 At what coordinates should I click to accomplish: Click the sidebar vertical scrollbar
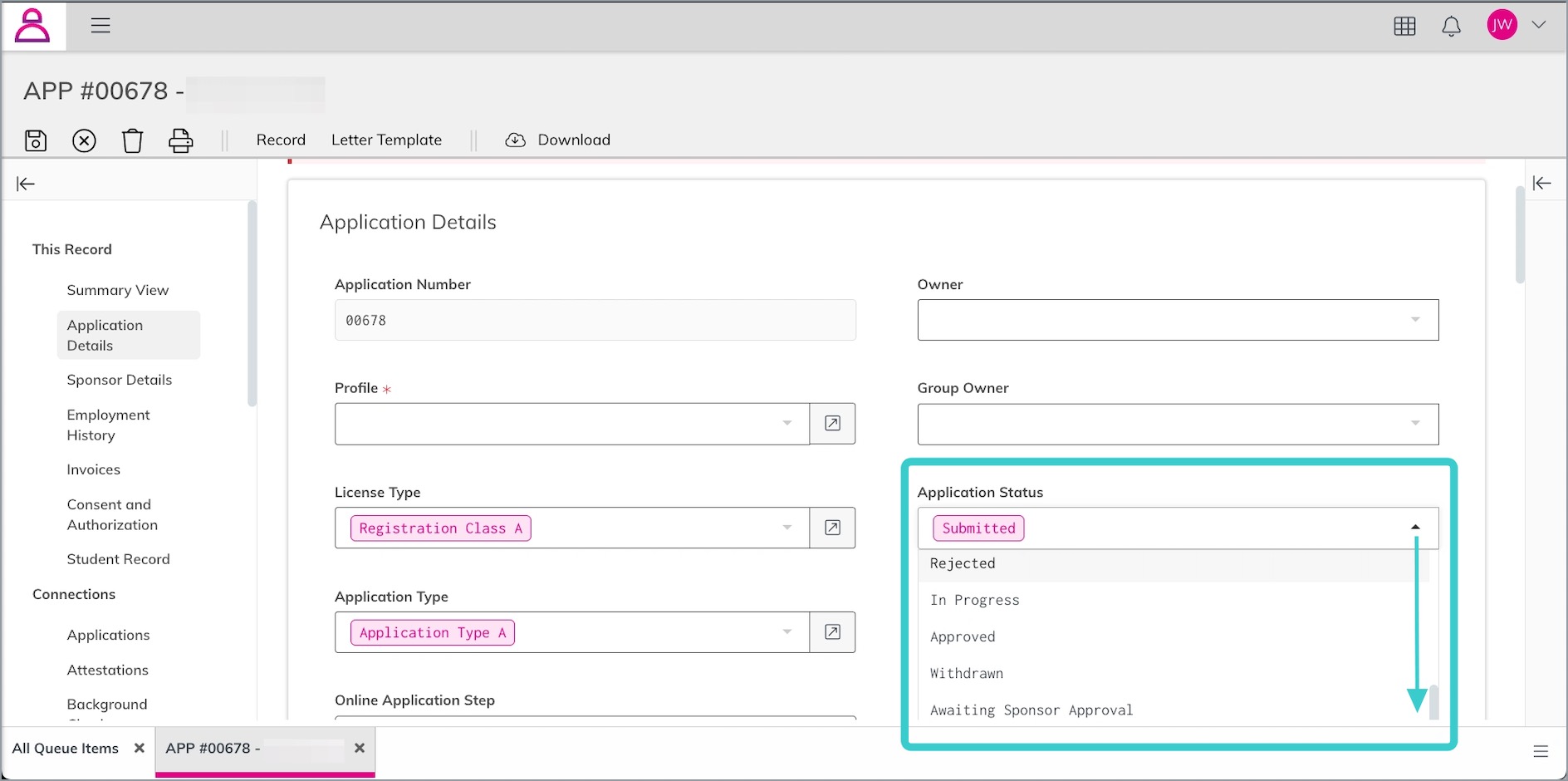252,303
